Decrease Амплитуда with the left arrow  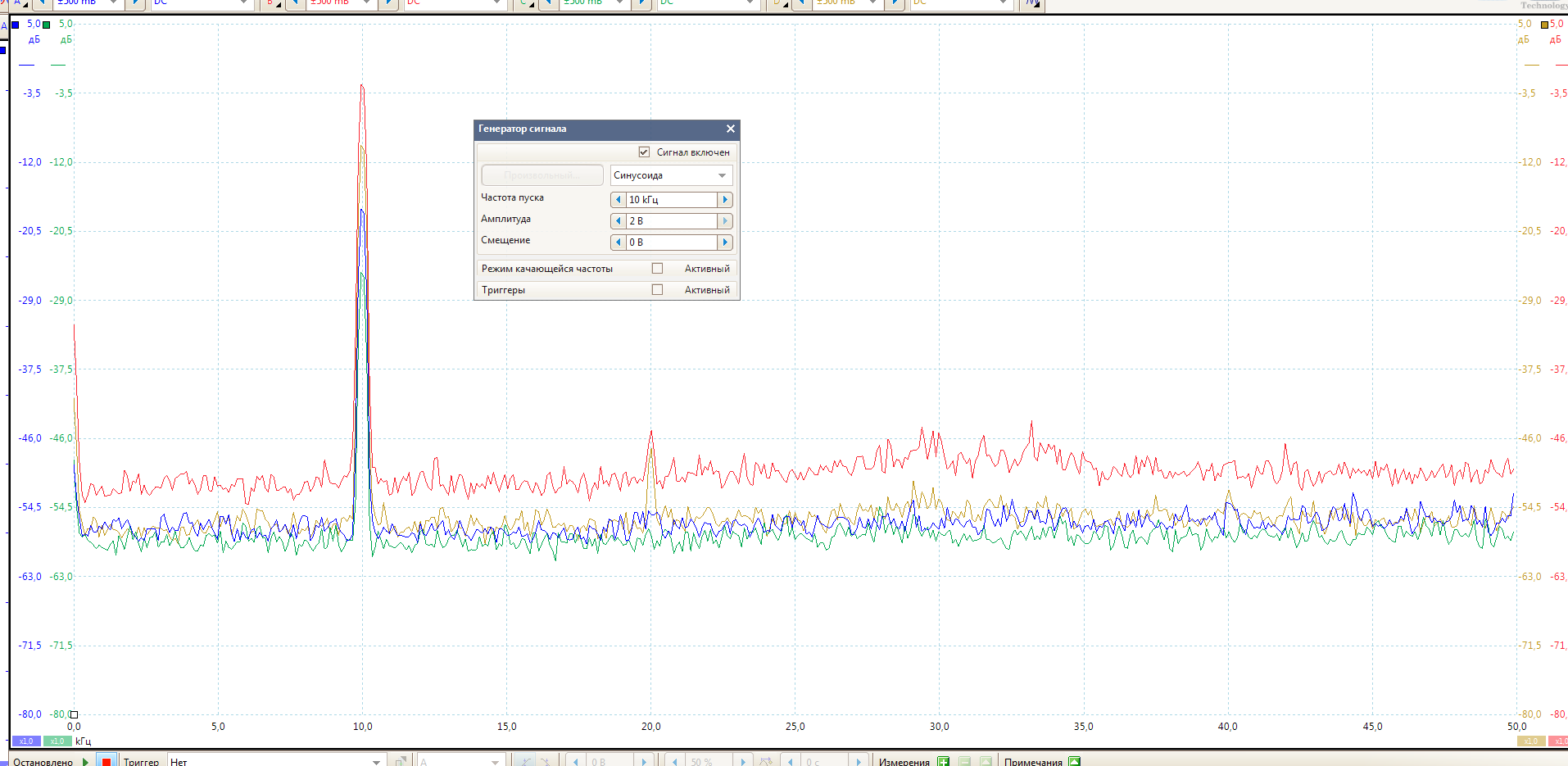click(x=619, y=221)
